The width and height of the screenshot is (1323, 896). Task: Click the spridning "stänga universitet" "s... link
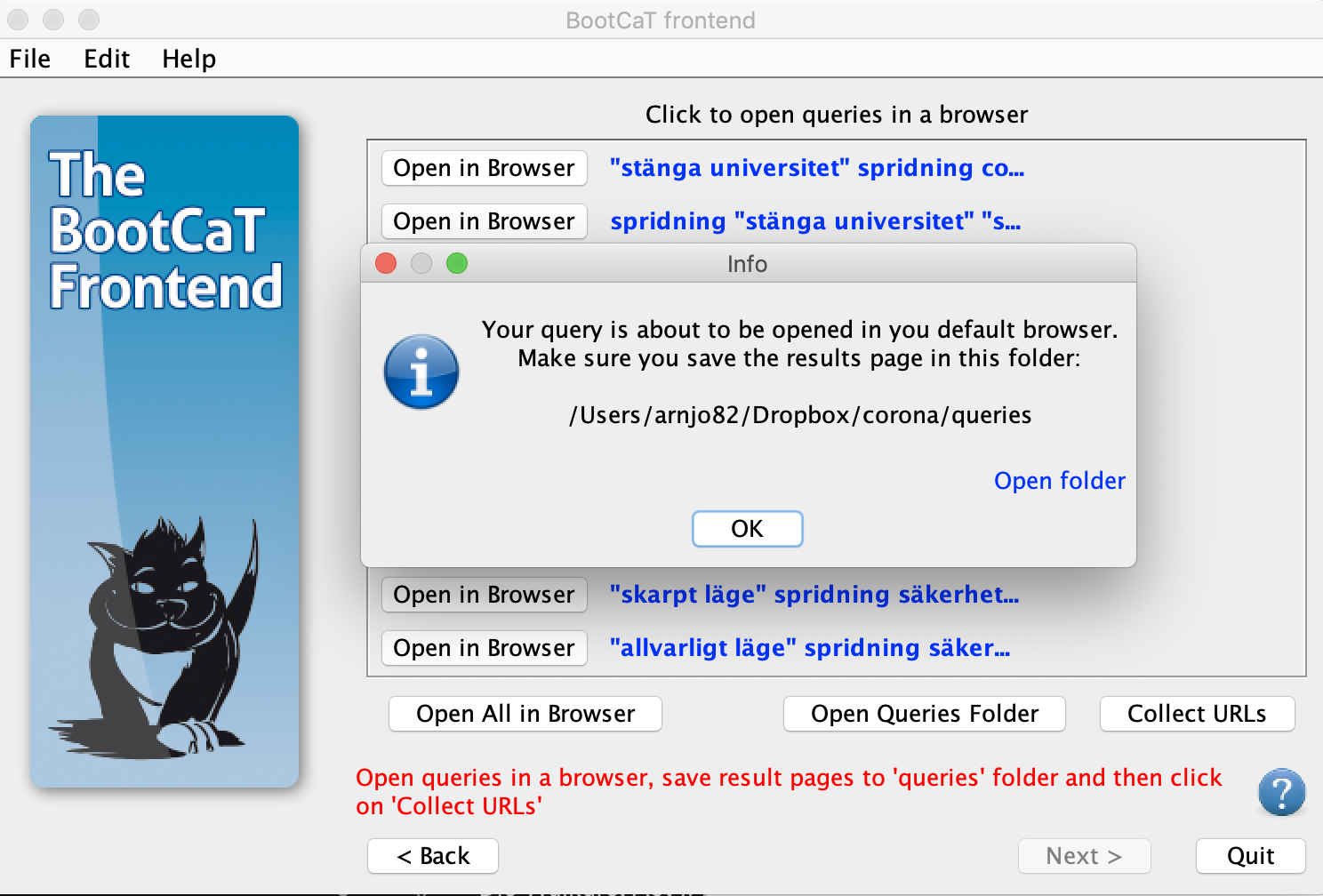(815, 221)
